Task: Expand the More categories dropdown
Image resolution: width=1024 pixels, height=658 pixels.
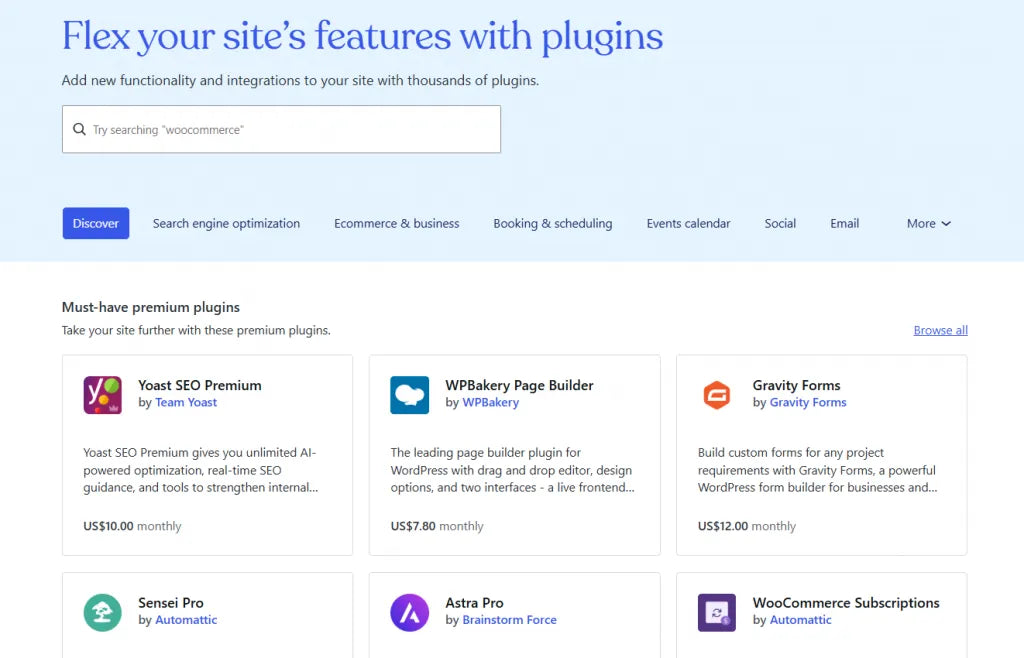Action: pos(928,223)
